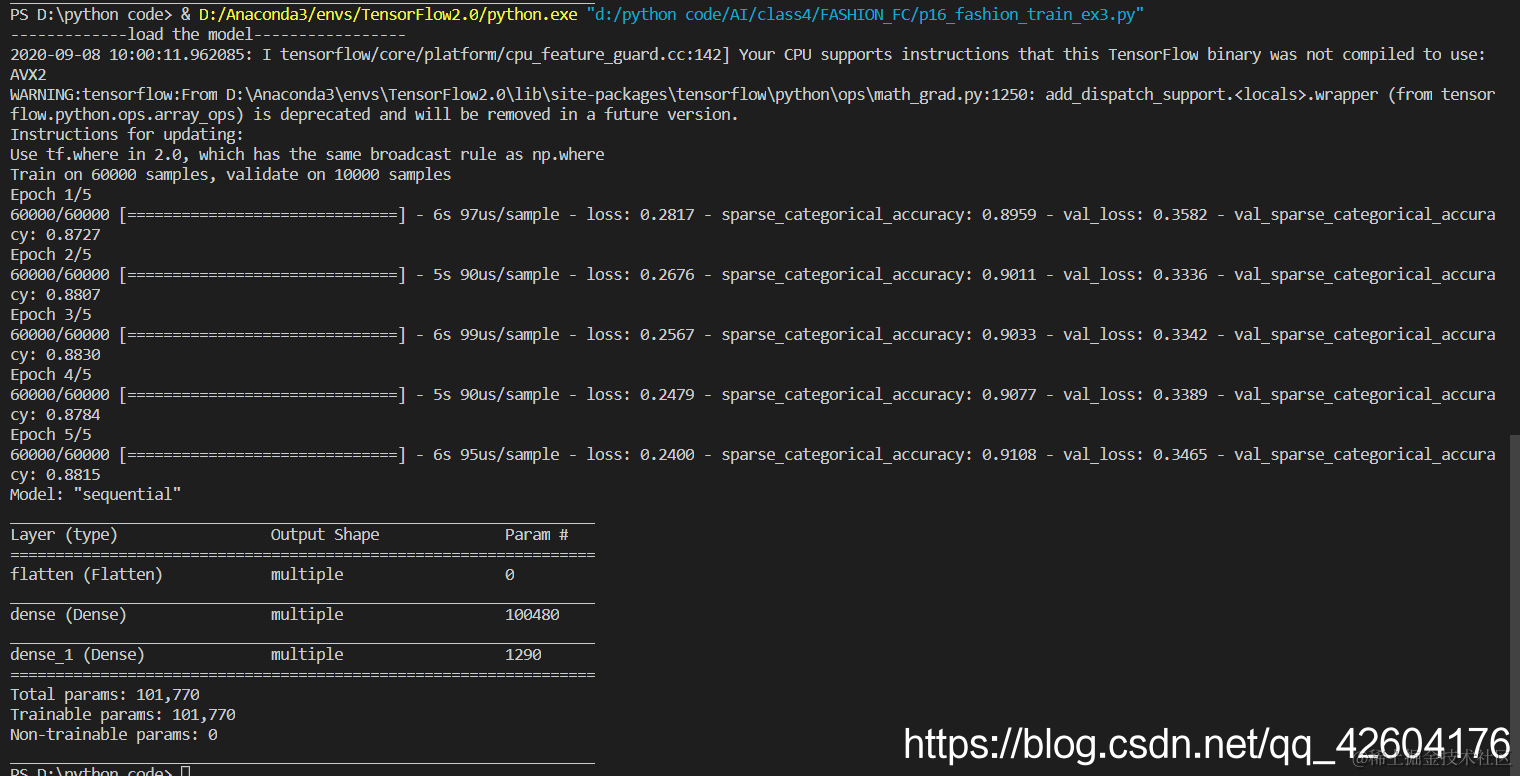Click the accuracy value 0.9108

pyautogui.click(x=1009, y=454)
